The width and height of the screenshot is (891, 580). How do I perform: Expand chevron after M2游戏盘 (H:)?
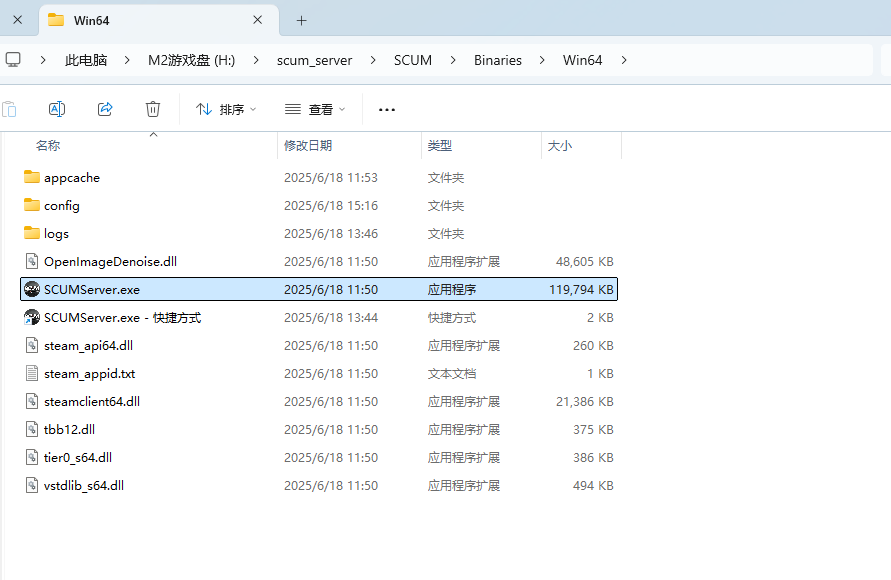coord(256,60)
